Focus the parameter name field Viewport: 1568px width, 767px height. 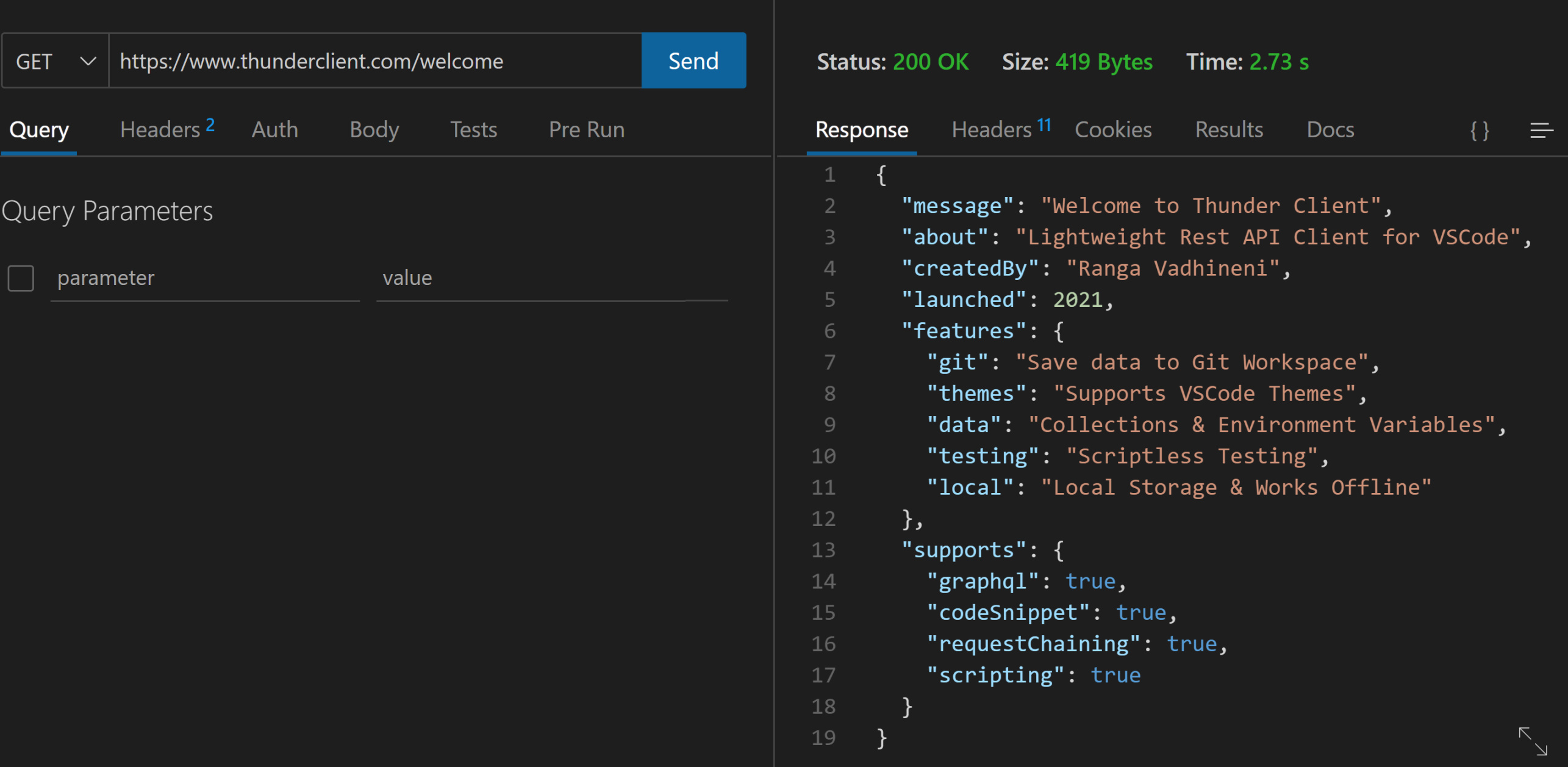(205, 278)
